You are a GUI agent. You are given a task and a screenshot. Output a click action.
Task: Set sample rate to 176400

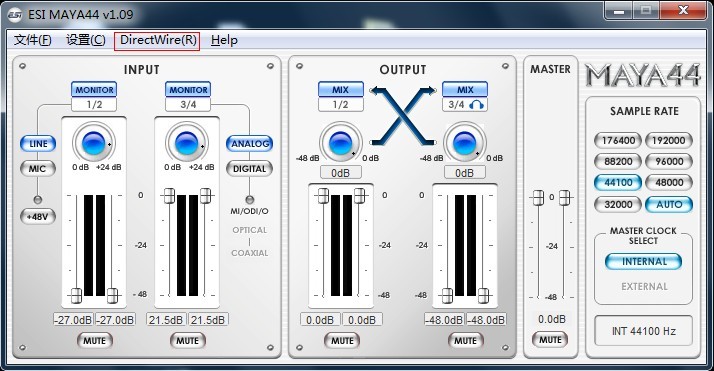618,141
